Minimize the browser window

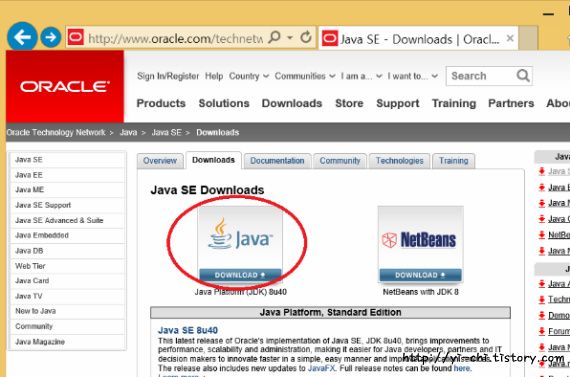click(x=548, y=14)
